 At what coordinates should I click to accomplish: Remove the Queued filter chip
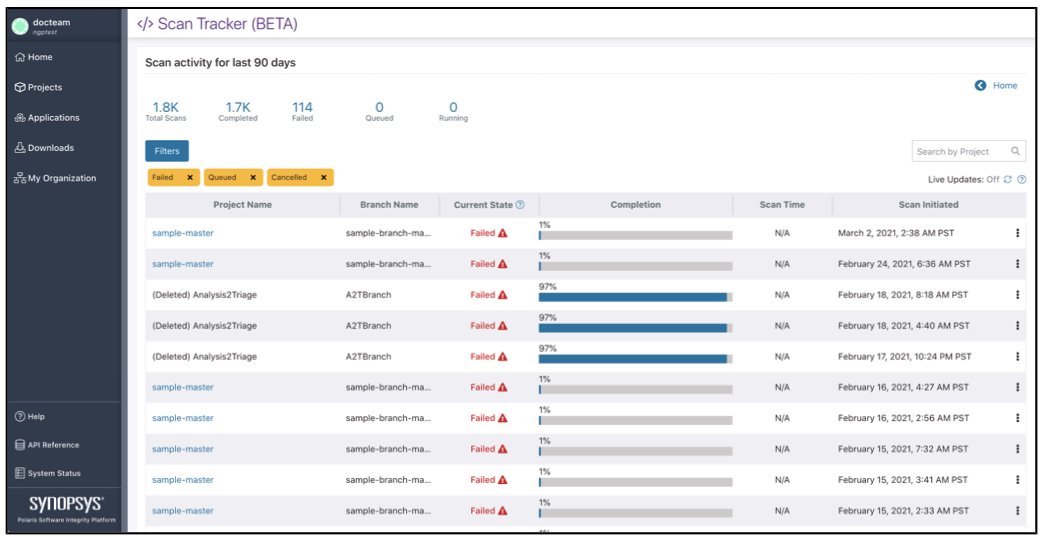pos(253,178)
